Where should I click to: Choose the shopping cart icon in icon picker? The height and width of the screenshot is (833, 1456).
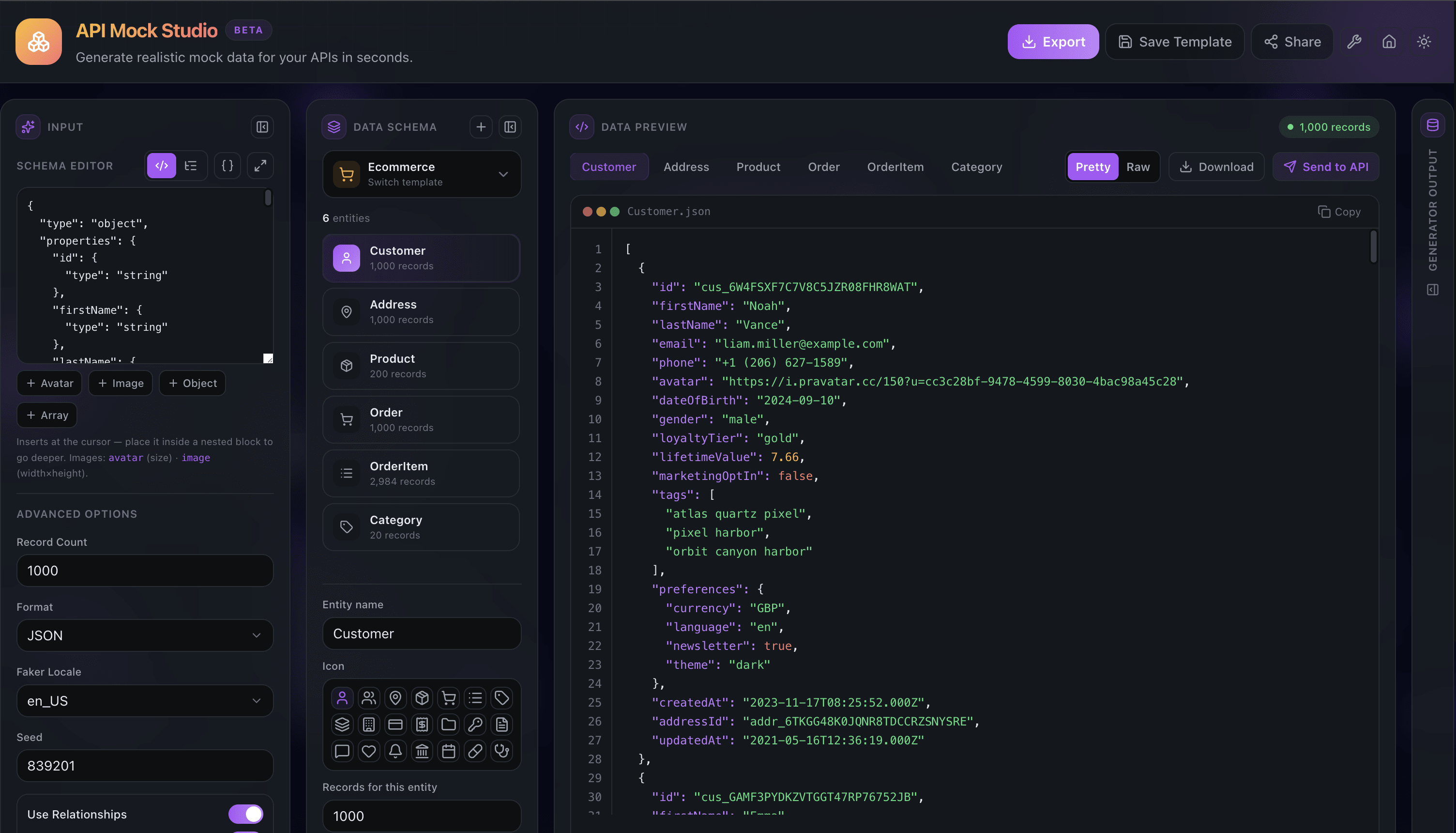point(449,698)
